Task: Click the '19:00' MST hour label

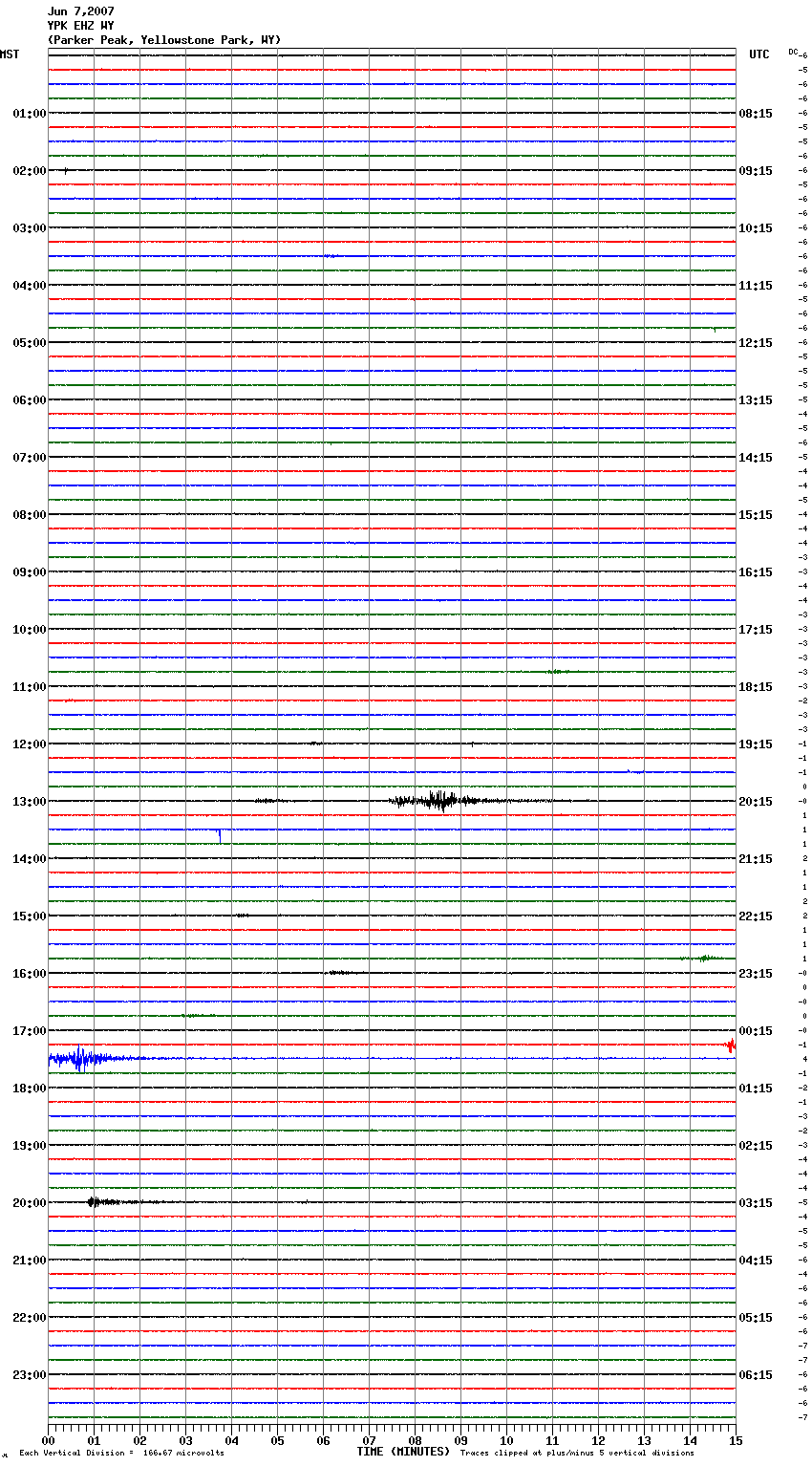Action: click(30, 1146)
